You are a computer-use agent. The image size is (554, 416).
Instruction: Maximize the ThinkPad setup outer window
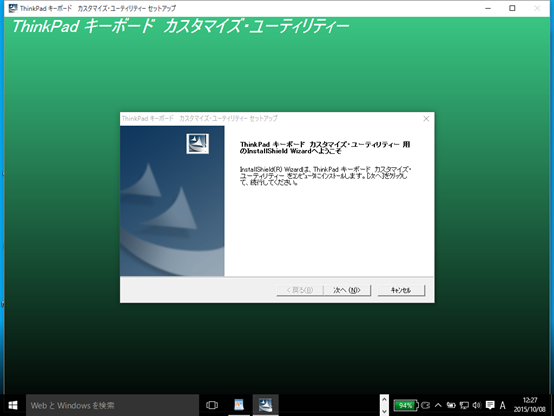click(512, 8)
